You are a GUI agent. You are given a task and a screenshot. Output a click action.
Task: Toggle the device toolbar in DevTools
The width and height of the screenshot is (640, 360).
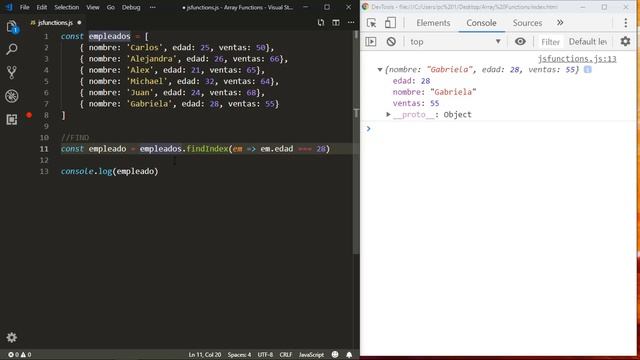coord(390,23)
